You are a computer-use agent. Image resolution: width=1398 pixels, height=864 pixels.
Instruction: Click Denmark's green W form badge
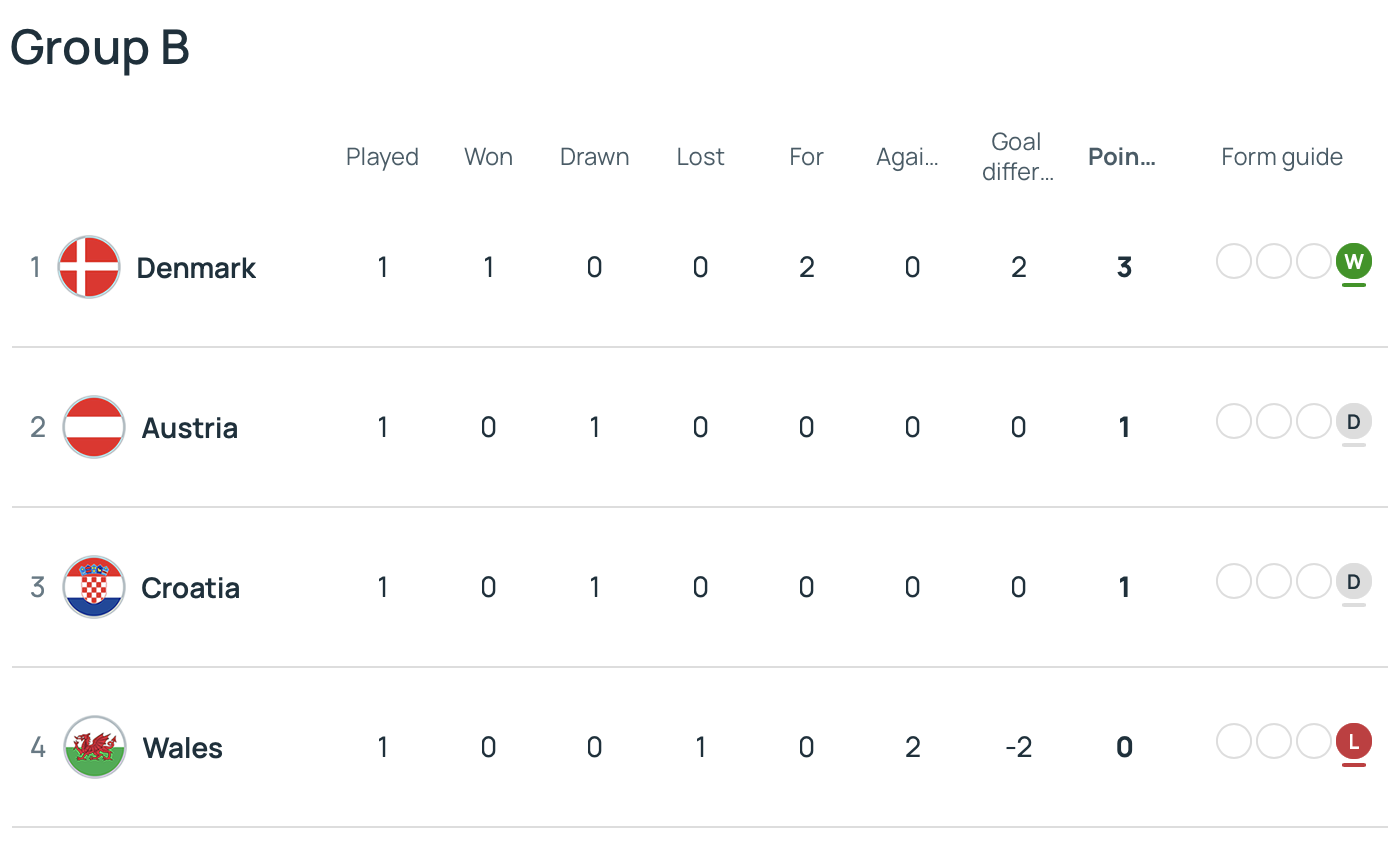(1353, 262)
